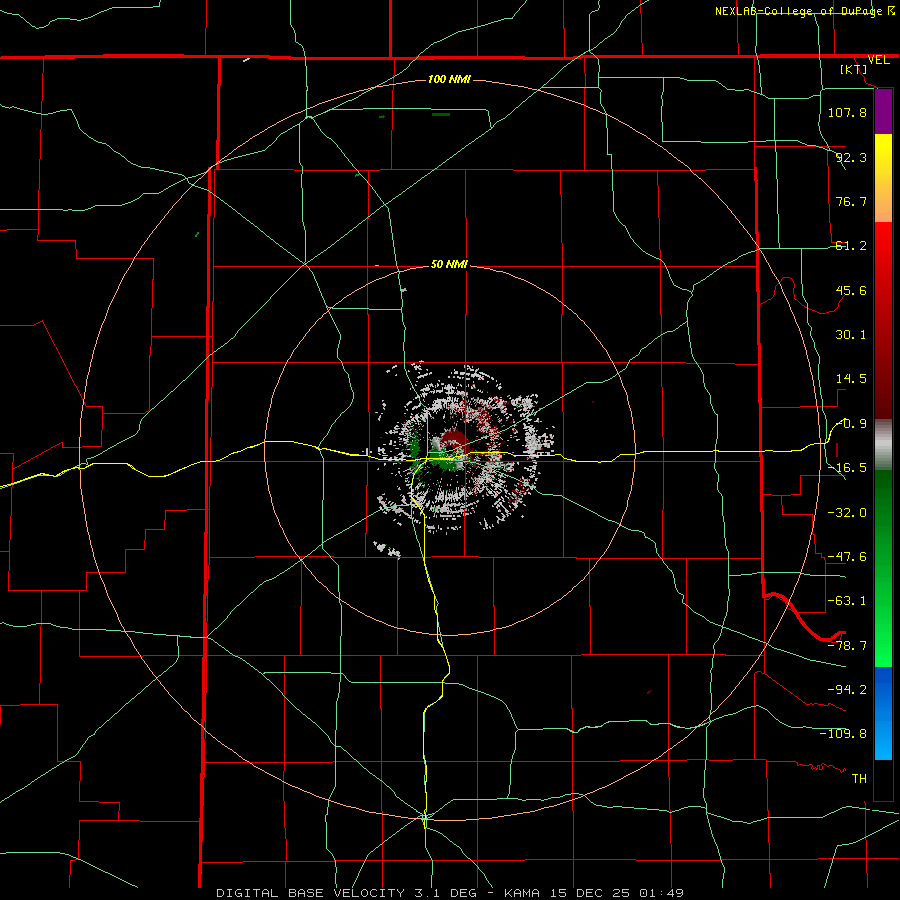
Task: Click the red velocity blob at radar center
Action: pos(455,443)
